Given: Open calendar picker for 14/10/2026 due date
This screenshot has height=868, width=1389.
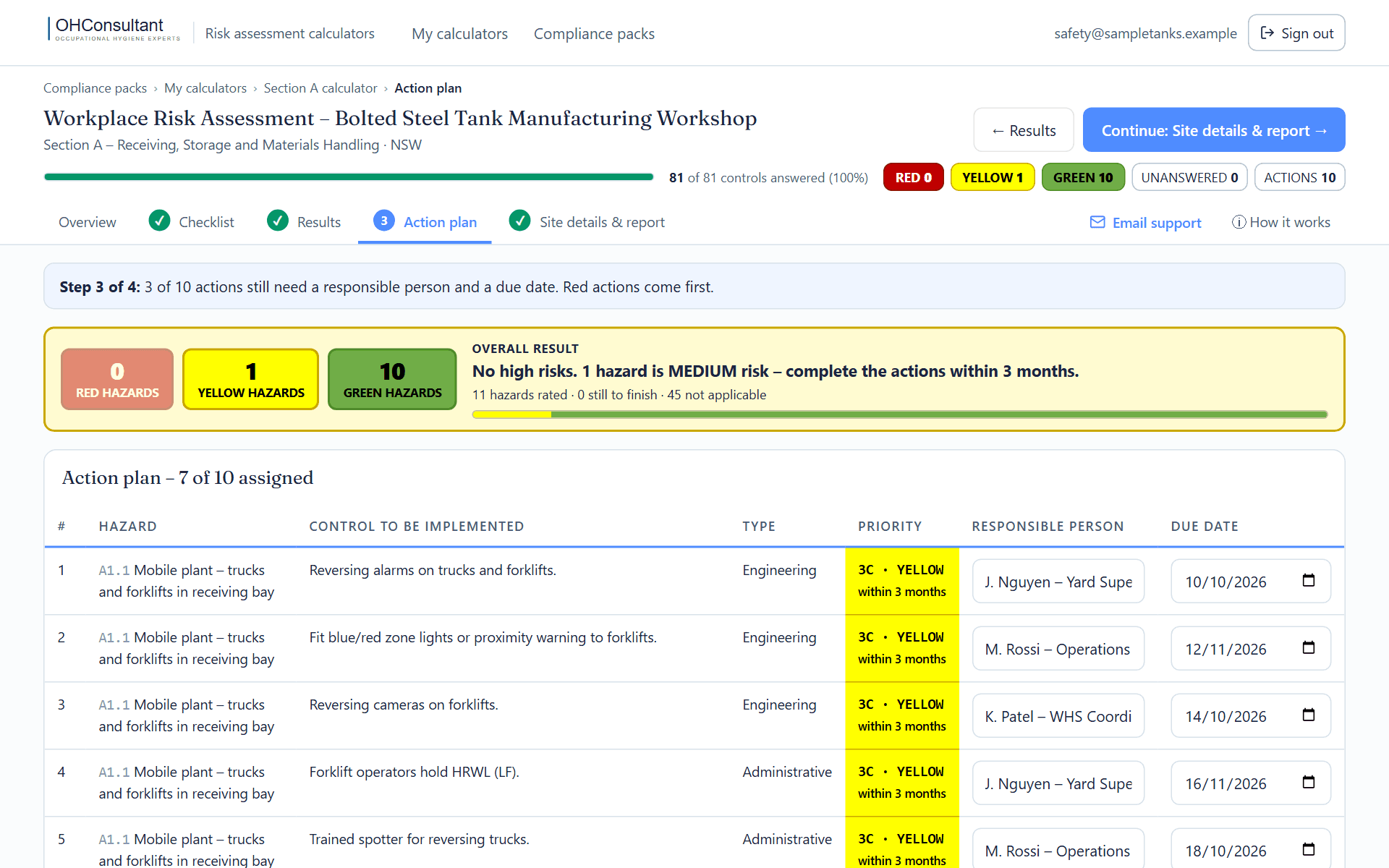Looking at the screenshot, I should [1308, 715].
